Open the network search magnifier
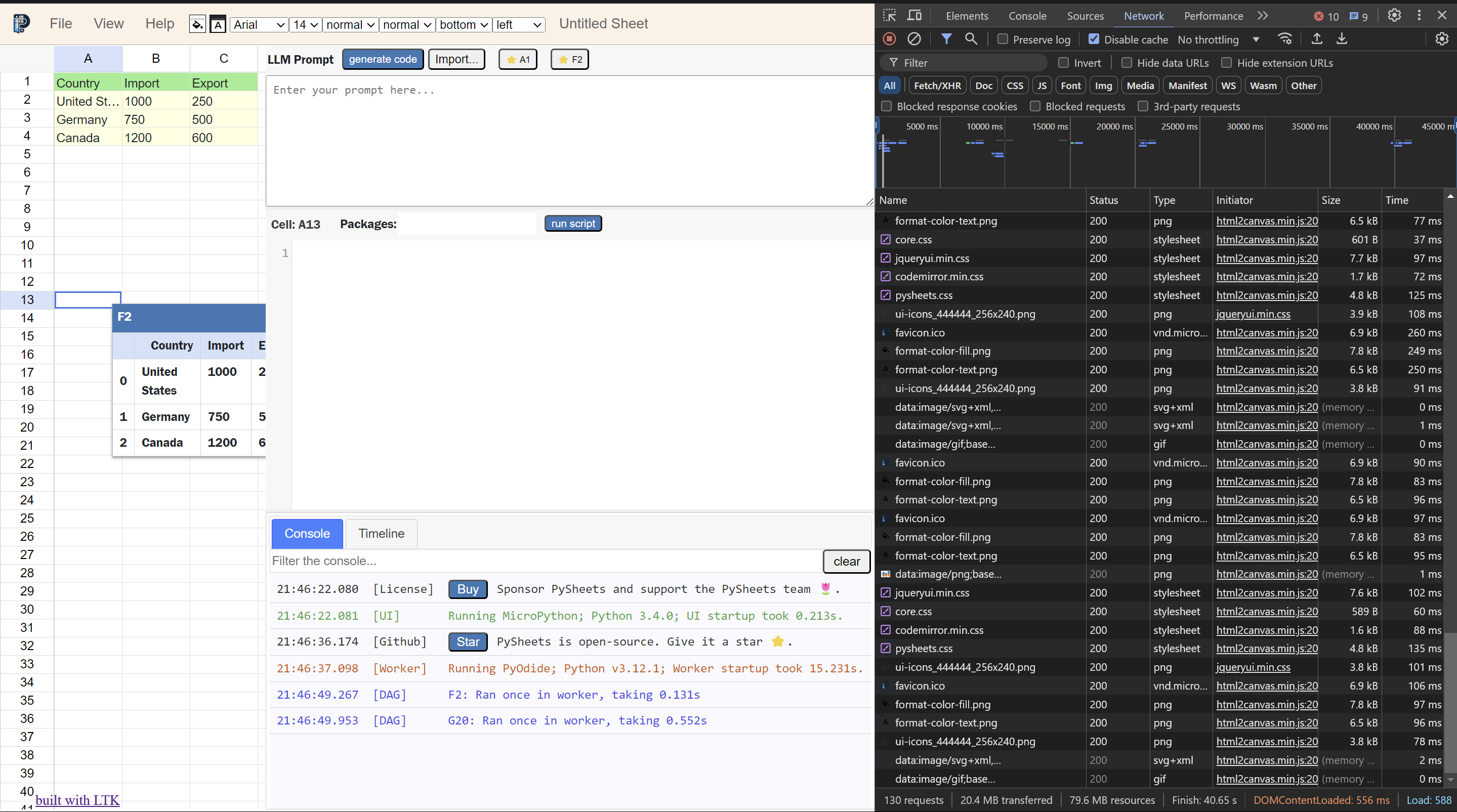 point(971,39)
